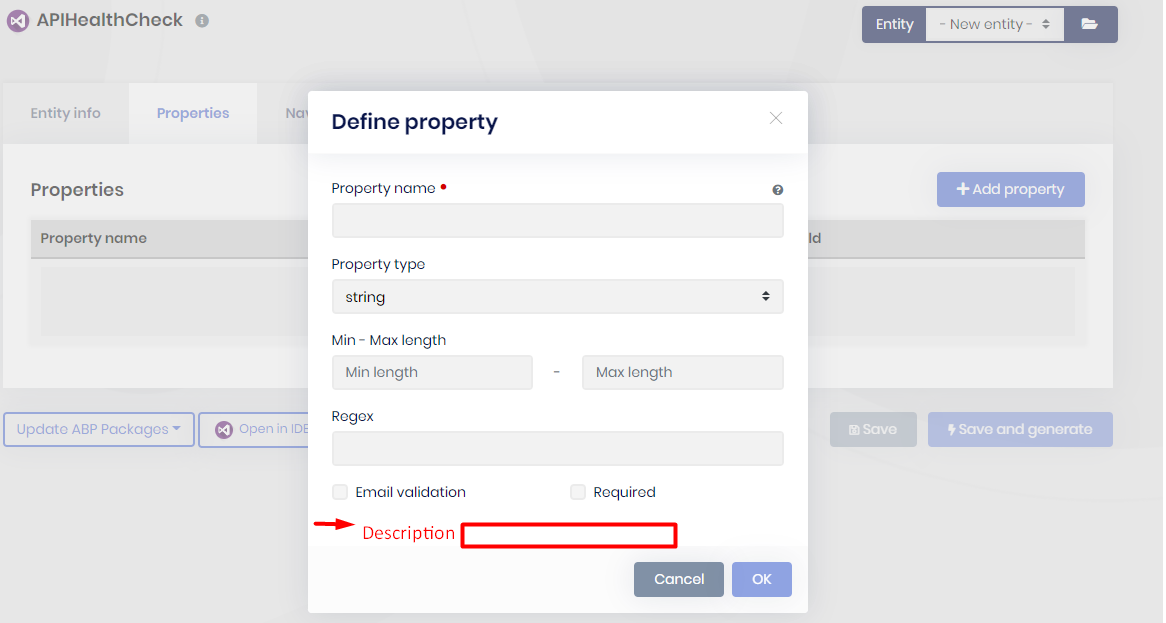Enable Email validation checkbox
This screenshot has width=1166, height=623.
[x=340, y=492]
